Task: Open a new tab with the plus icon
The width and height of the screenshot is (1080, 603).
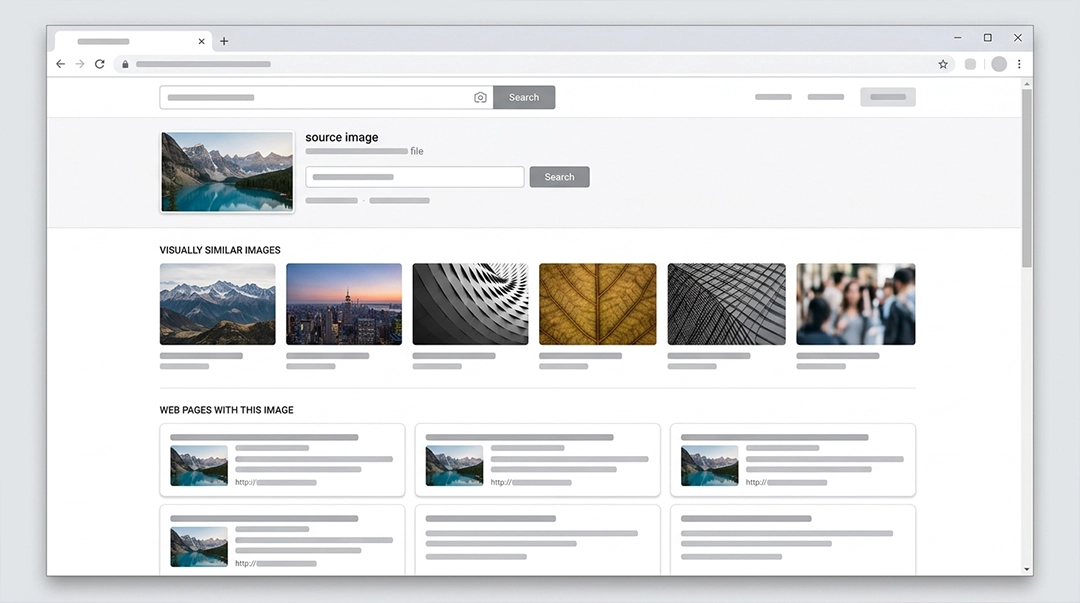Action: (x=224, y=41)
